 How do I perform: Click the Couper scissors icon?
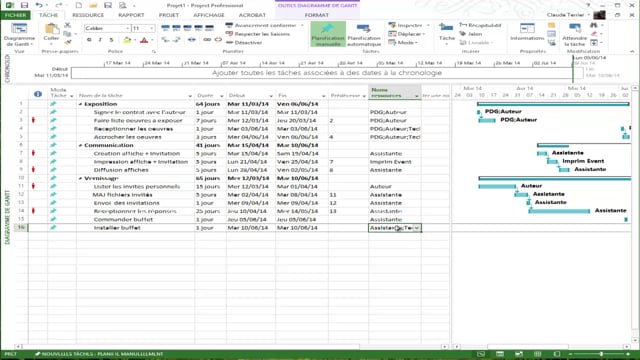click(68, 25)
